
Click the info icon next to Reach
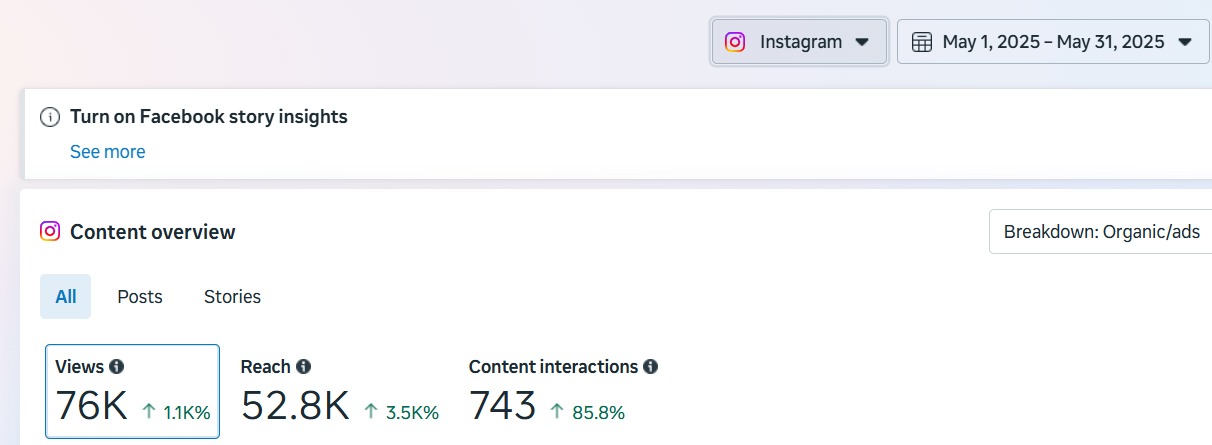(x=303, y=367)
